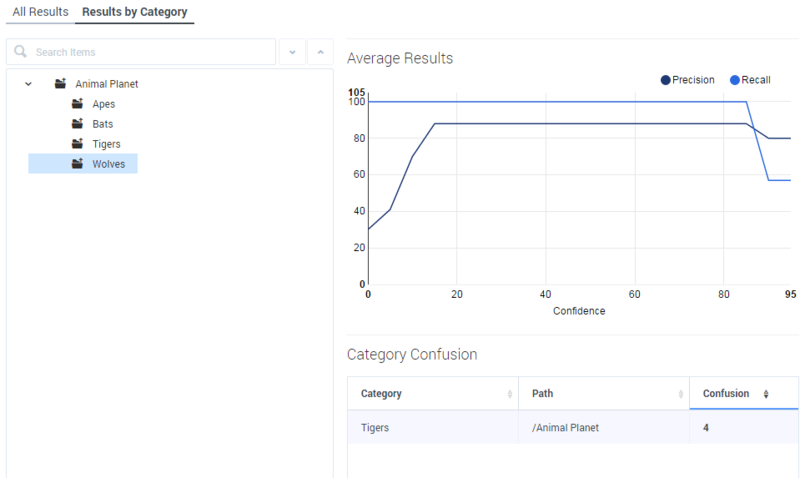Click the expand-all down chevron button
Image resolution: width=800 pixels, height=478 pixels.
point(292,52)
